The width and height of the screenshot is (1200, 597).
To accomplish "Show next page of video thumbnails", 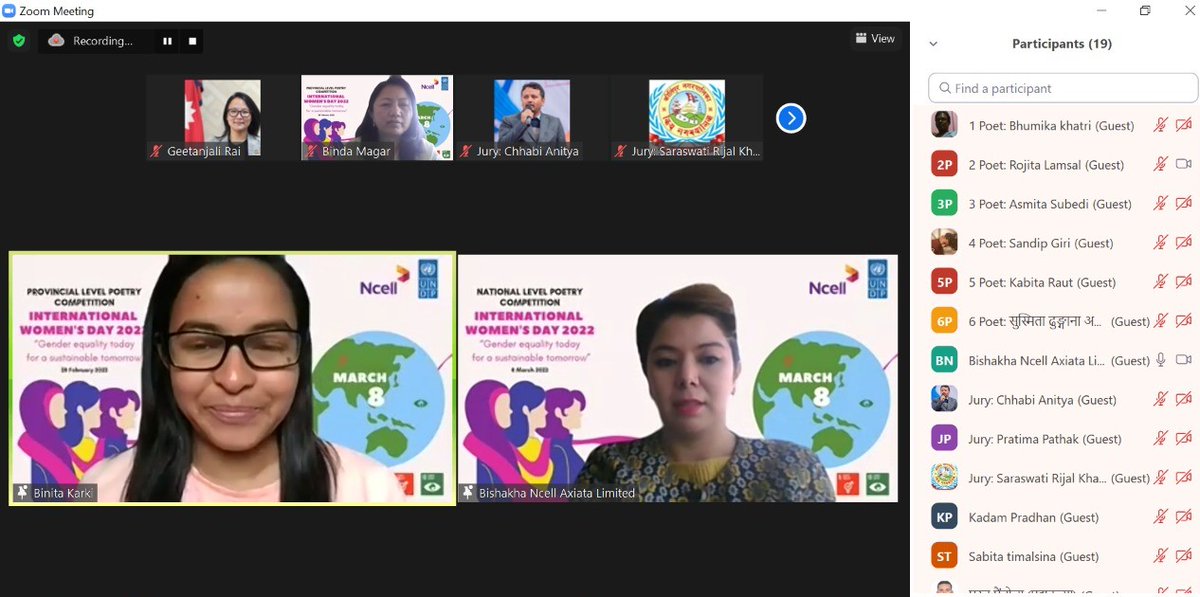I will coord(791,119).
